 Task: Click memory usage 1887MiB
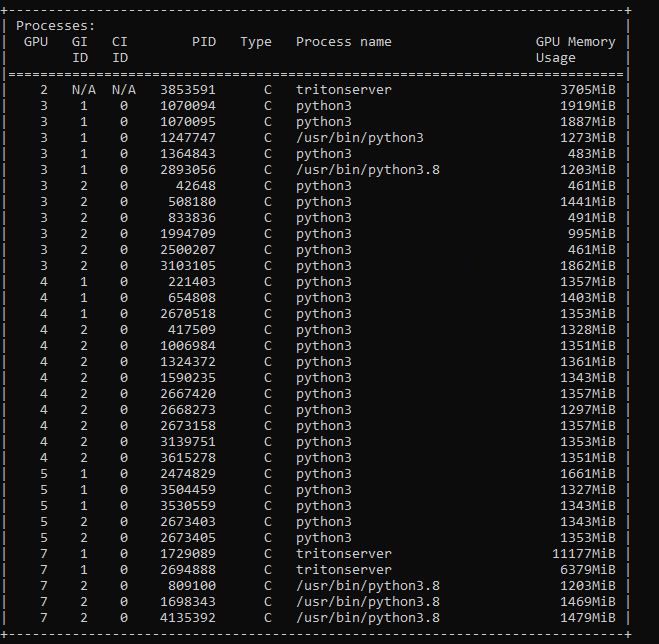coord(588,122)
